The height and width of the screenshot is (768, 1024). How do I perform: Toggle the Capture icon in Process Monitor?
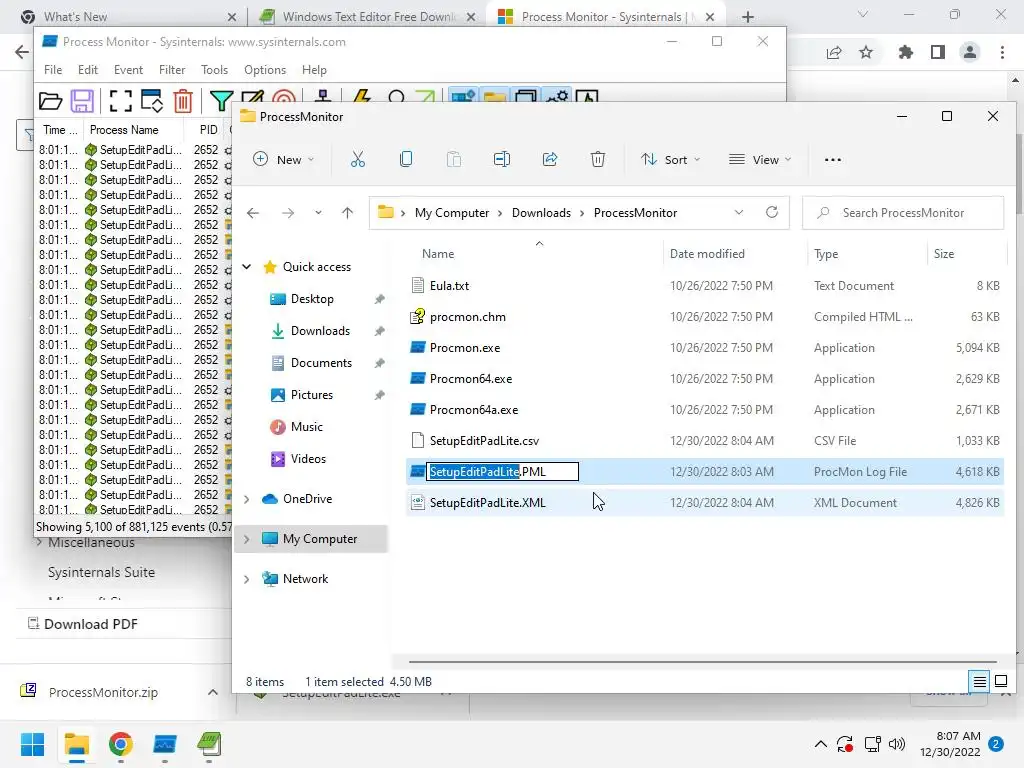[x=120, y=101]
